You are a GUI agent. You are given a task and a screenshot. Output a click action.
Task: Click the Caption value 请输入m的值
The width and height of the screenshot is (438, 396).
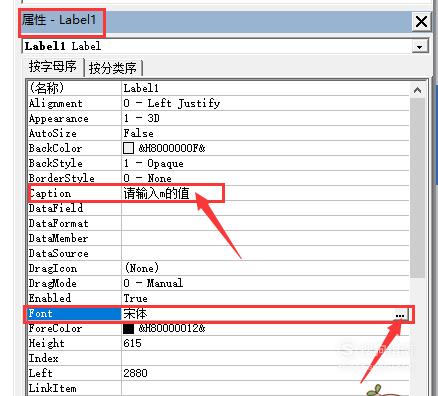pos(156,193)
